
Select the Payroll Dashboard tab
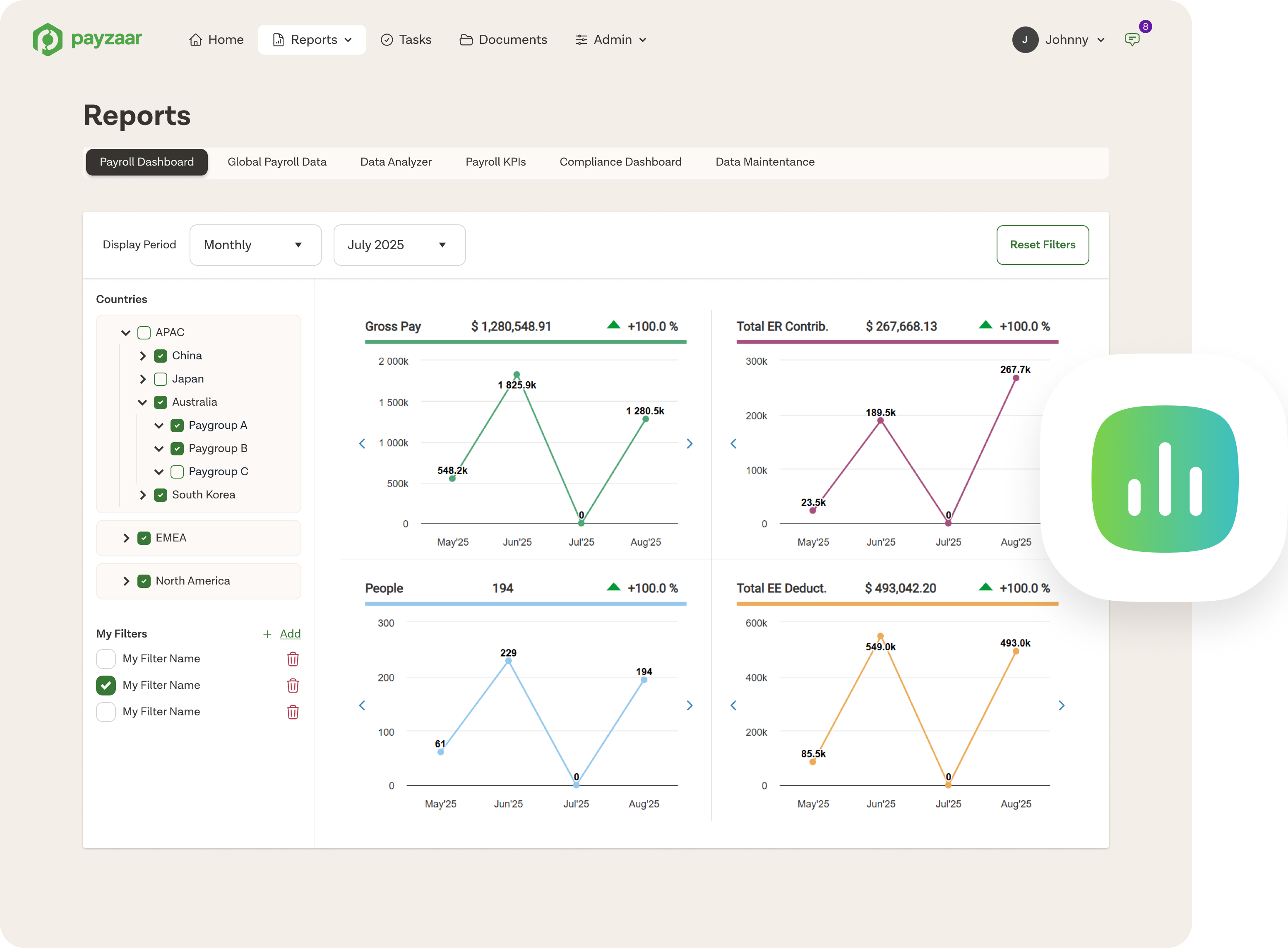(146, 162)
